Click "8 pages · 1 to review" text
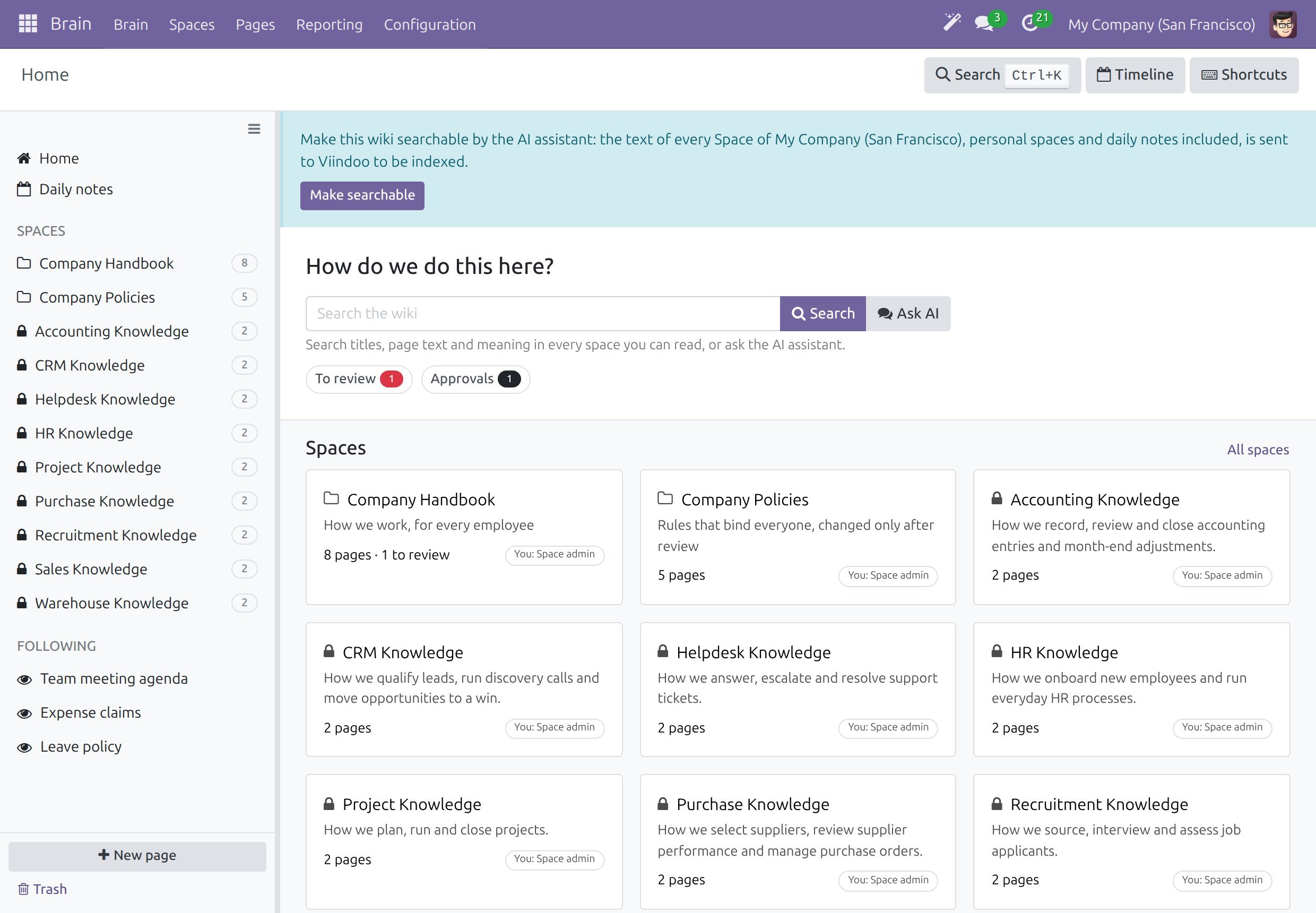 coord(387,555)
